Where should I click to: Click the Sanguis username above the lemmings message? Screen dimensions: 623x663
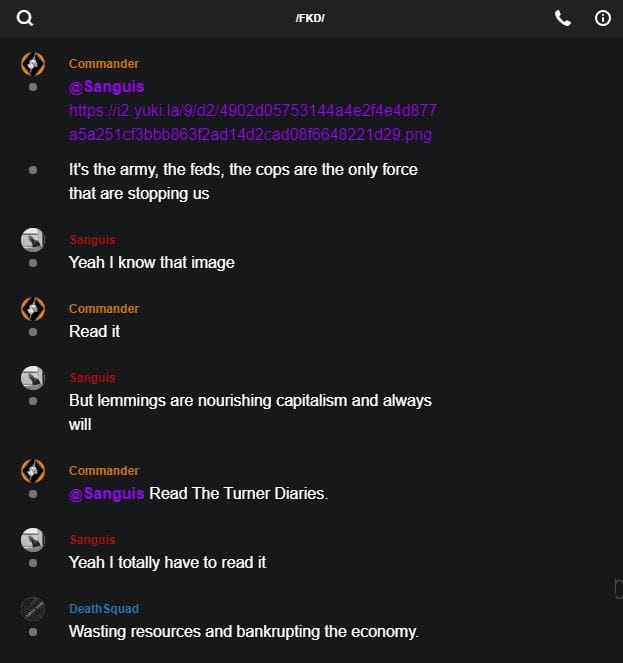click(x=92, y=378)
